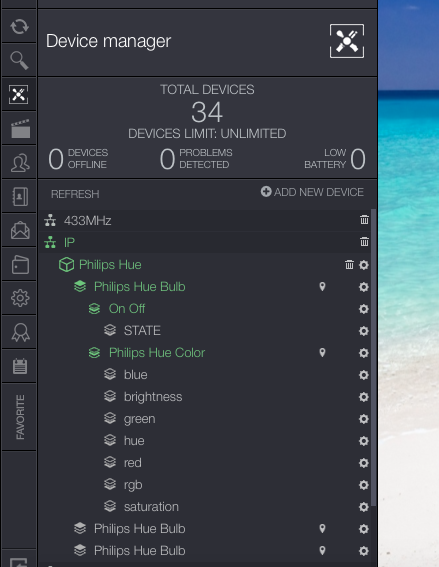
Task: Click the REFRESH link
Action: [x=75, y=194]
